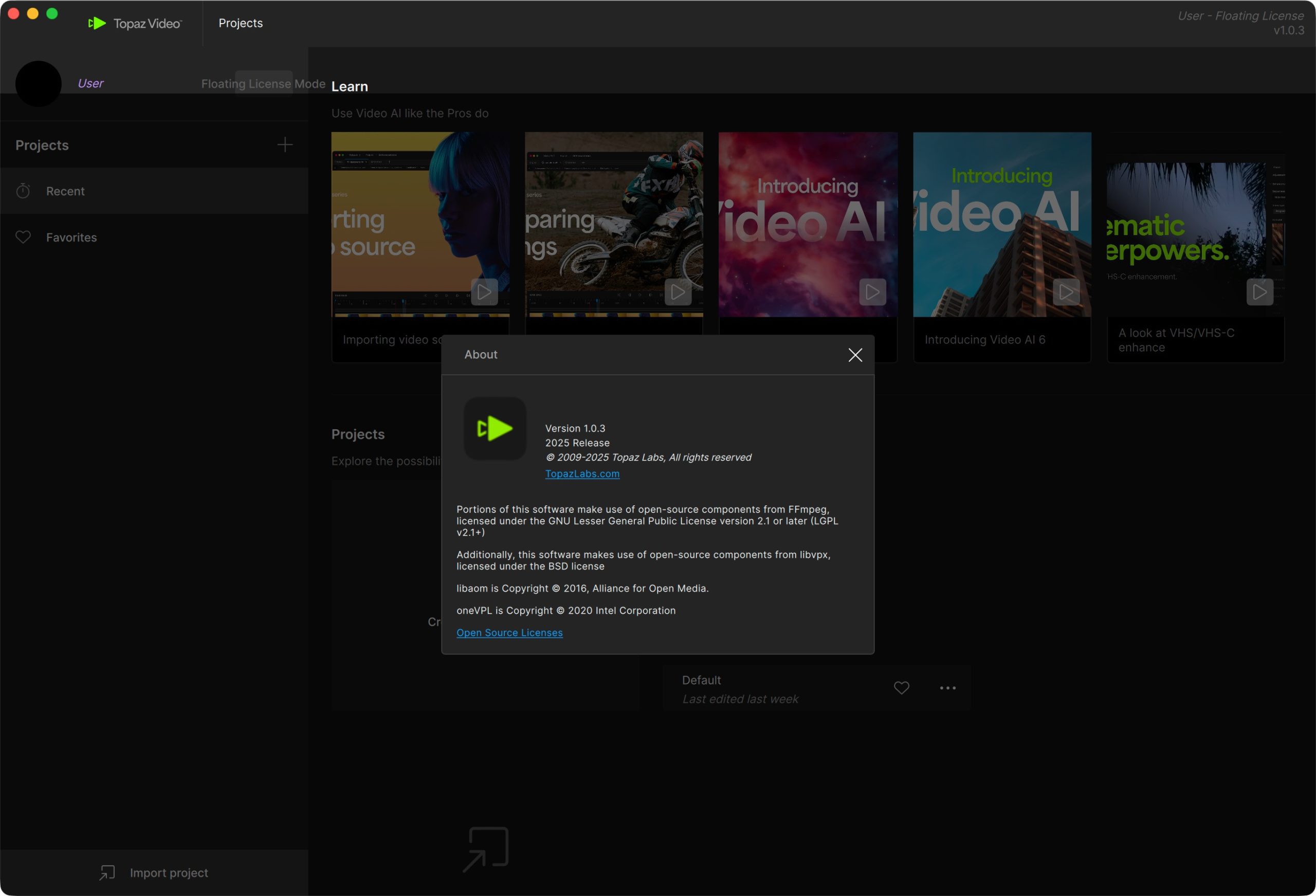1316x896 pixels.
Task: Close the About dialog
Action: tap(855, 355)
